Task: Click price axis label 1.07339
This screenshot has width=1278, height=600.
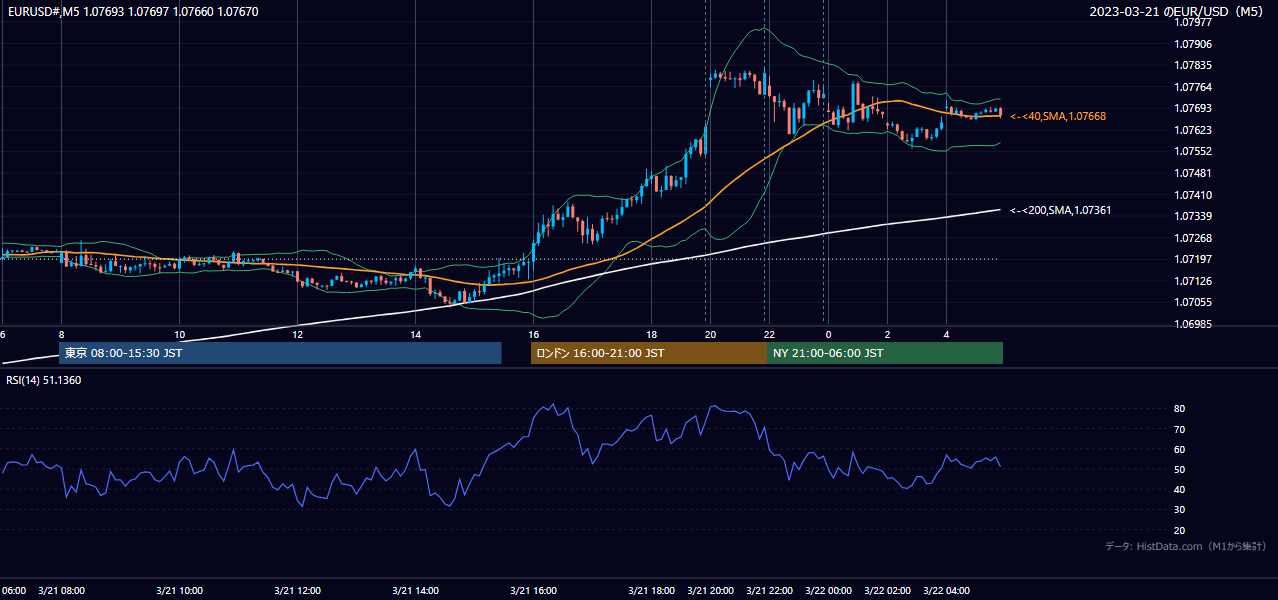Action: click(x=1193, y=216)
